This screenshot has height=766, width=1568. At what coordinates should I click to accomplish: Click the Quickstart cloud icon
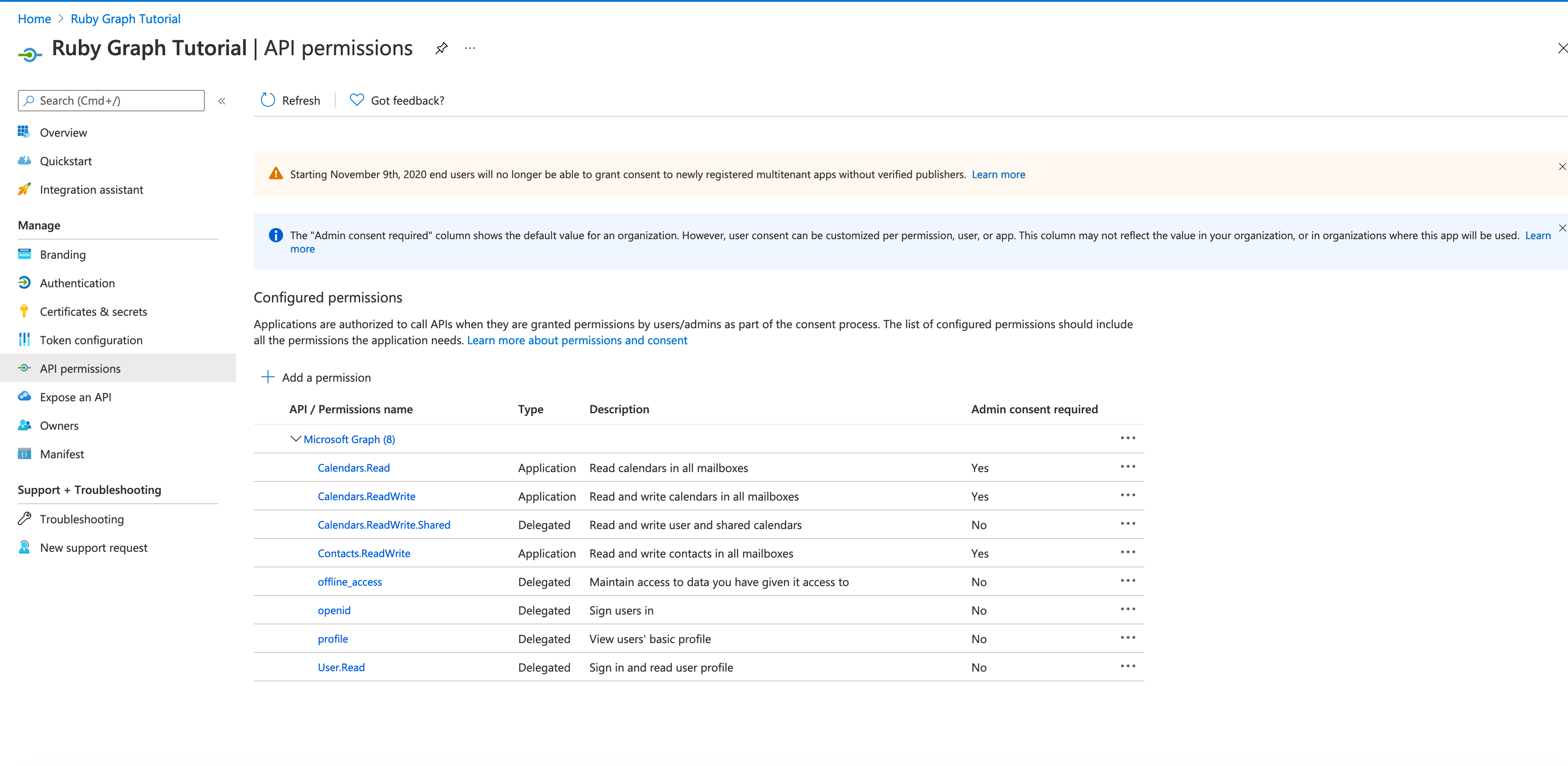(x=24, y=161)
